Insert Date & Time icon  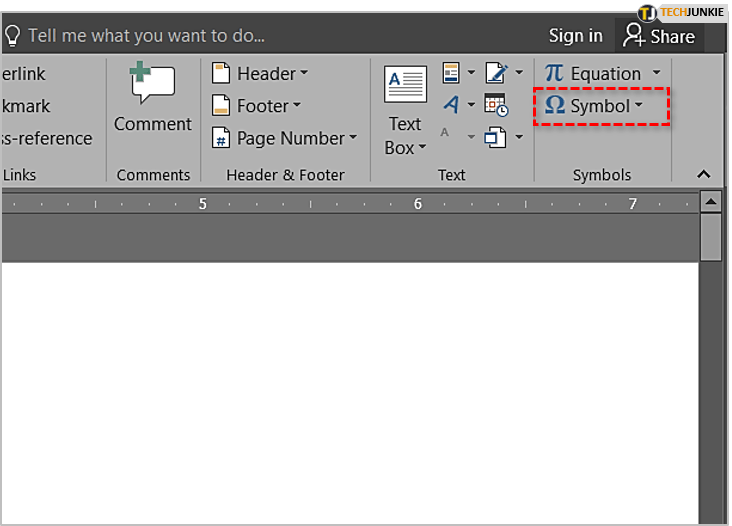coord(495,104)
